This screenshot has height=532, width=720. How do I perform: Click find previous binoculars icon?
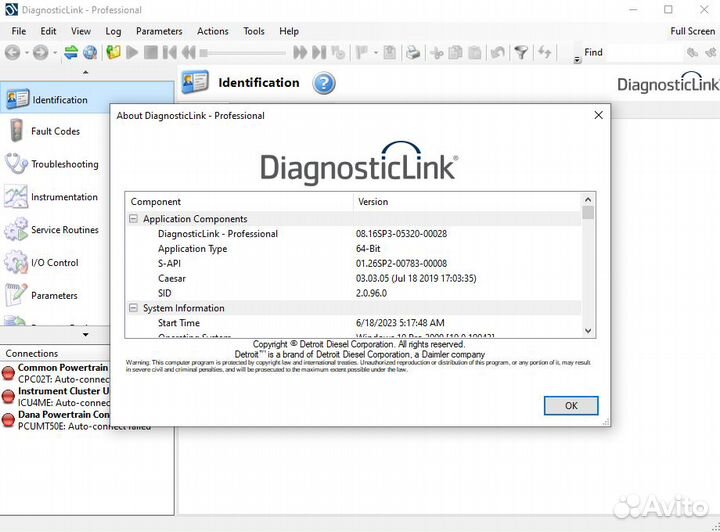pyautogui.click(x=692, y=52)
